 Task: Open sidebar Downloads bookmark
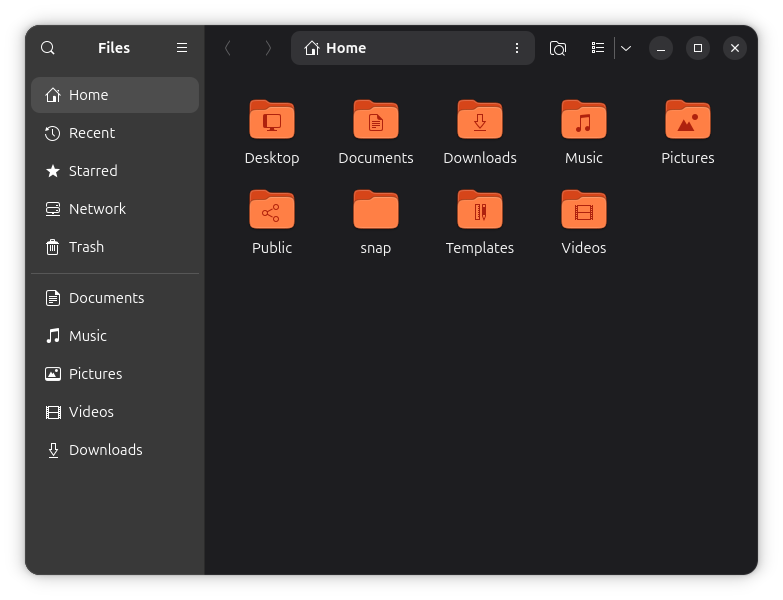click(x=115, y=450)
